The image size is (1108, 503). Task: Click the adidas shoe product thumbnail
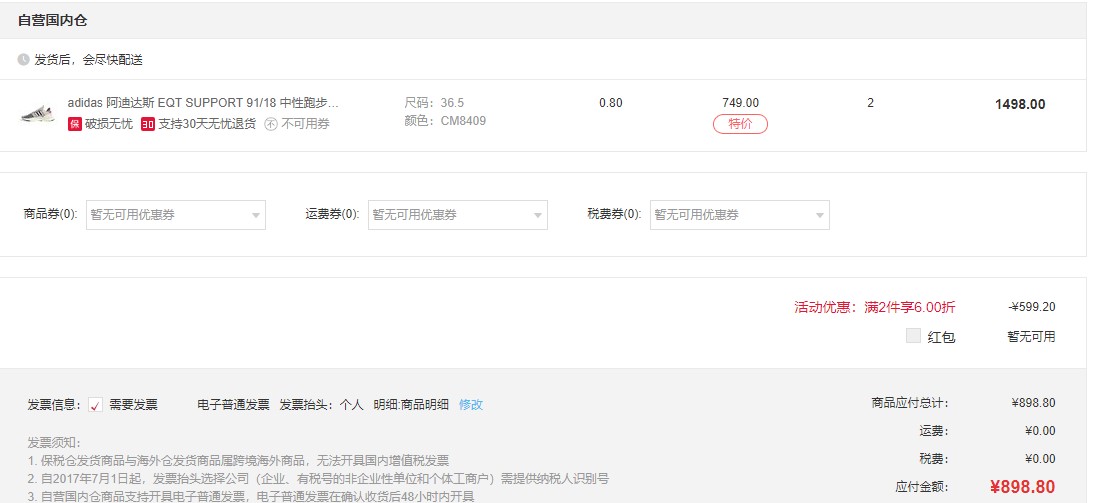(x=37, y=114)
